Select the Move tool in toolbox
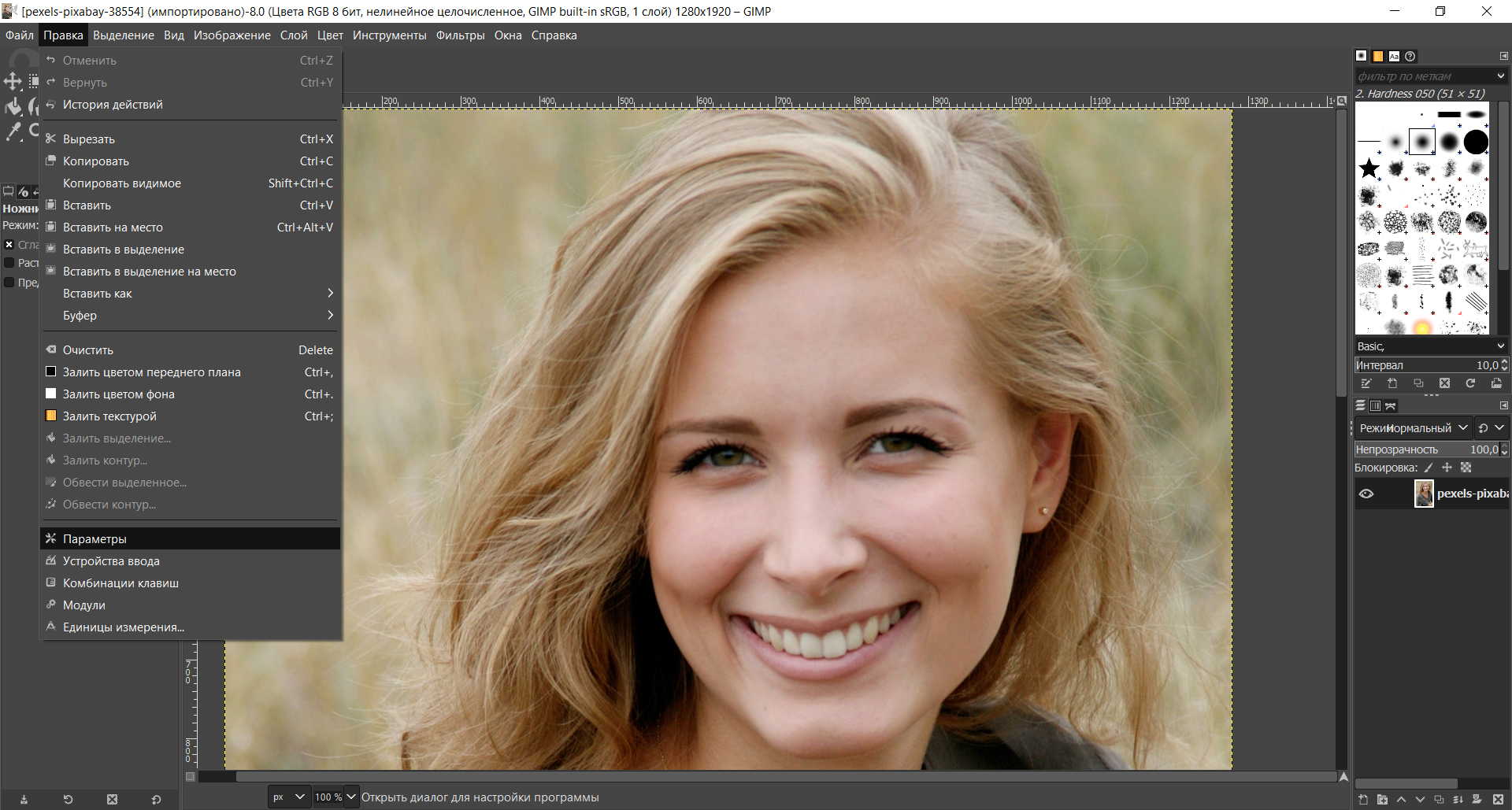 (13, 82)
